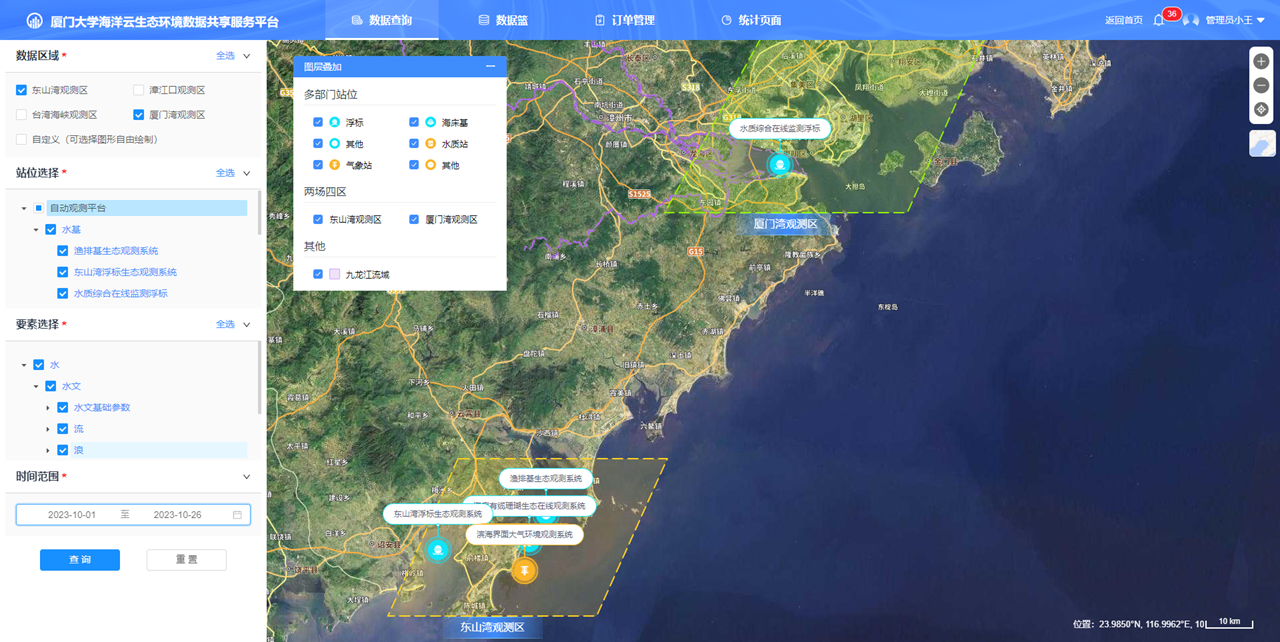The image size is (1280, 642).
Task: Open calendar icon in date range field
Action: pos(237,515)
